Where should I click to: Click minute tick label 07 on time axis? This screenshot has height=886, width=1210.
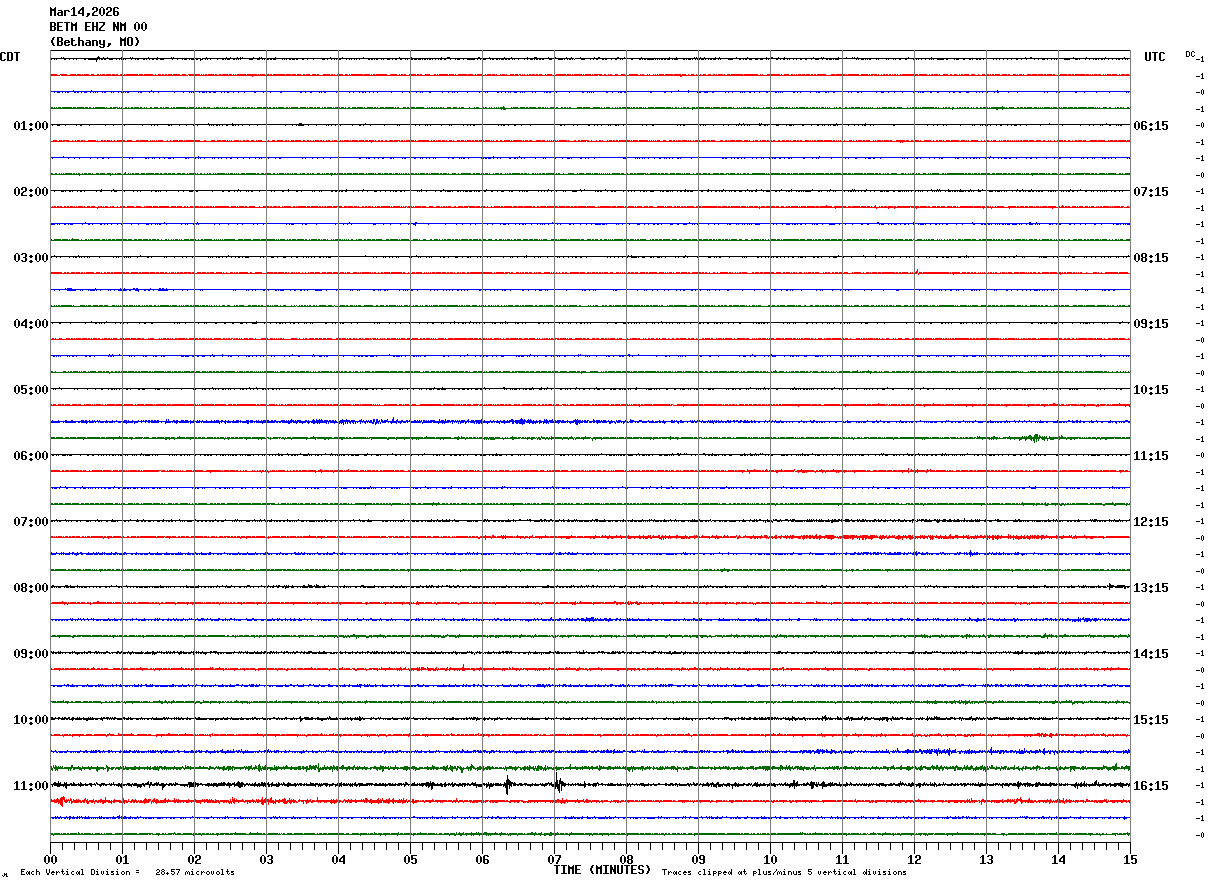(554, 859)
